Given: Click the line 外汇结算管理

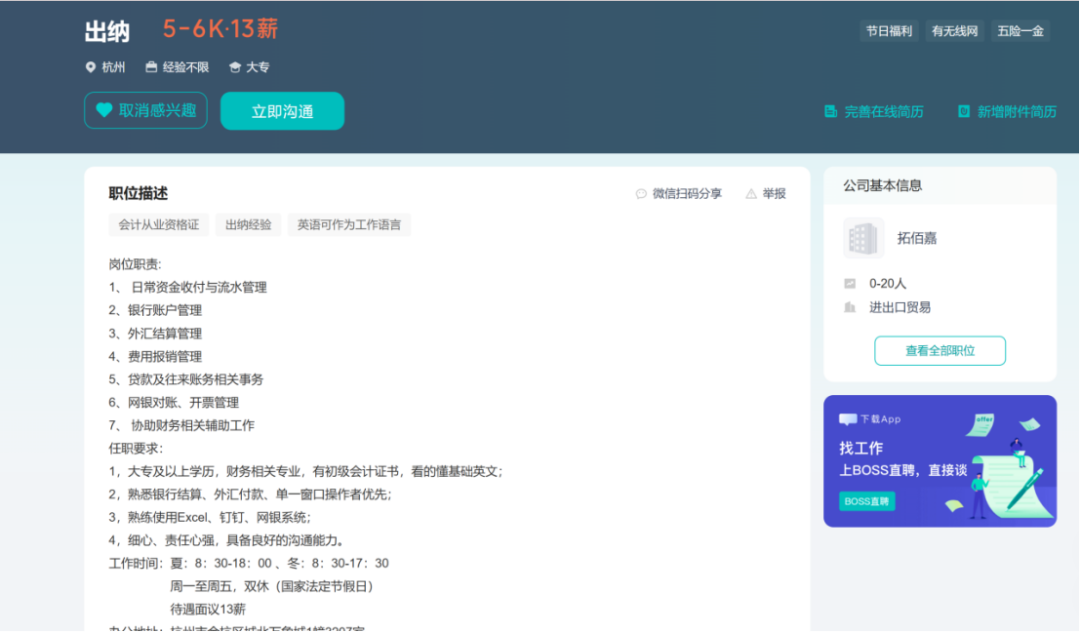Looking at the screenshot, I should [x=155, y=333].
